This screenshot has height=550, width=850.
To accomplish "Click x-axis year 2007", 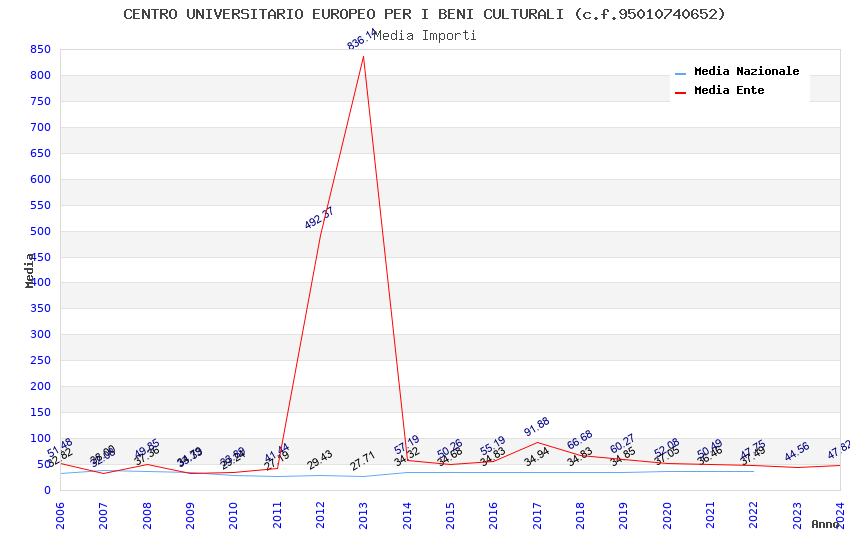I will pyautogui.click(x=104, y=515).
